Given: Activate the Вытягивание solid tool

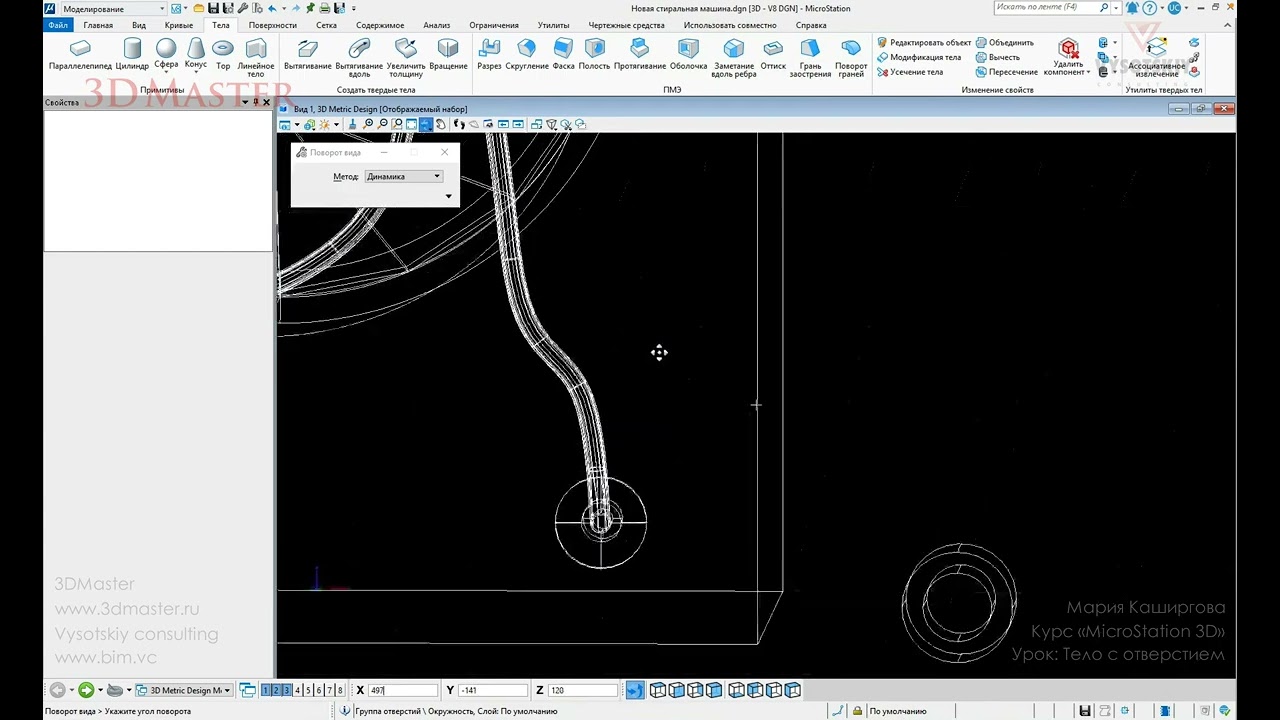Looking at the screenshot, I should [x=307, y=54].
